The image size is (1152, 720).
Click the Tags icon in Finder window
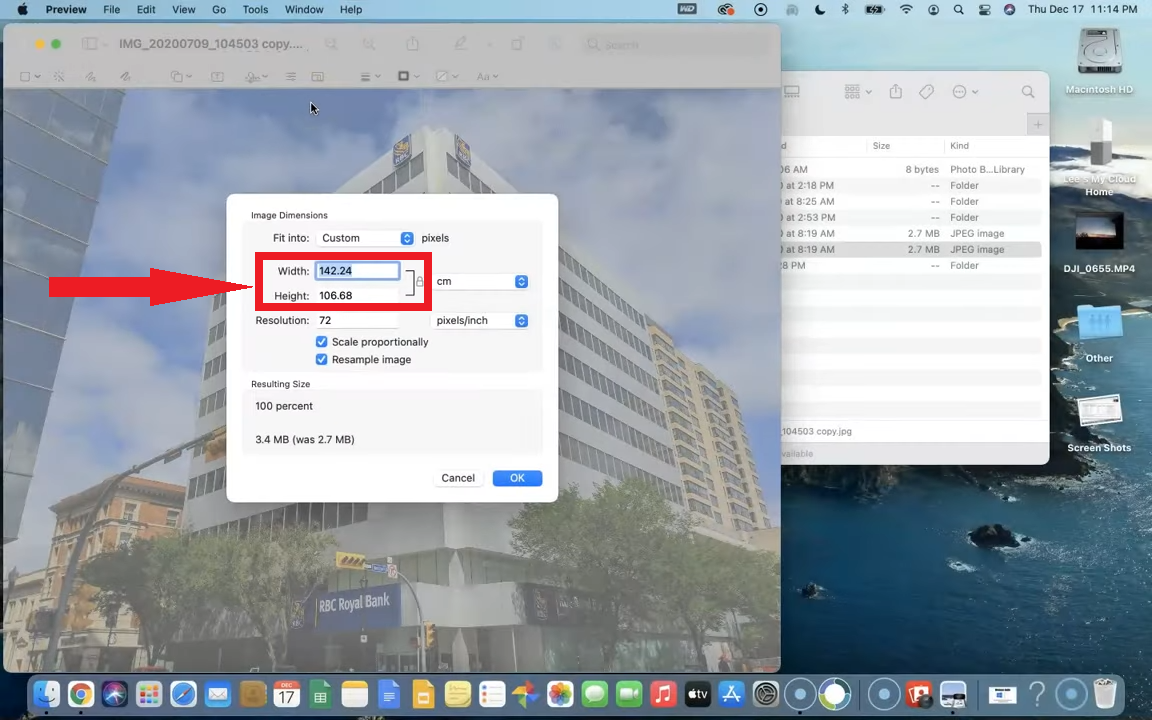(926, 92)
